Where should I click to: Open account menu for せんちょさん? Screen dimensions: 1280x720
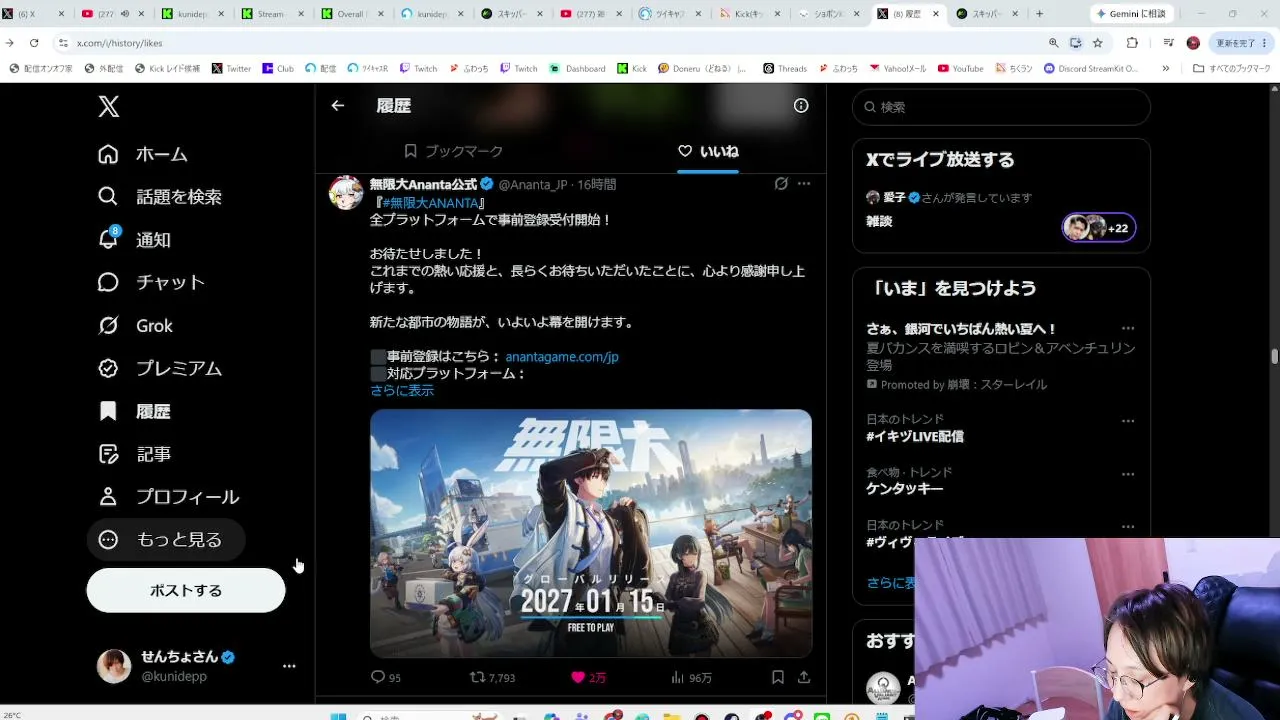click(197, 666)
